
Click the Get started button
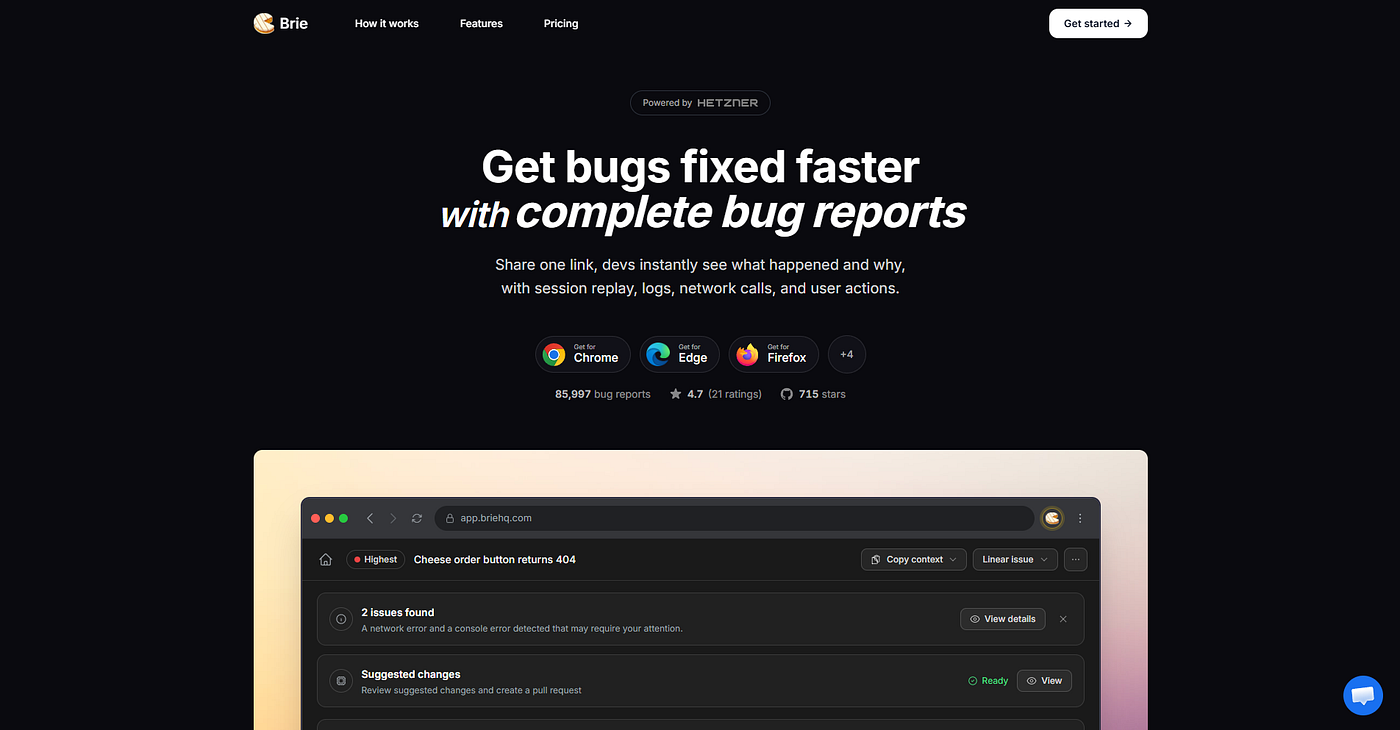[1098, 23]
